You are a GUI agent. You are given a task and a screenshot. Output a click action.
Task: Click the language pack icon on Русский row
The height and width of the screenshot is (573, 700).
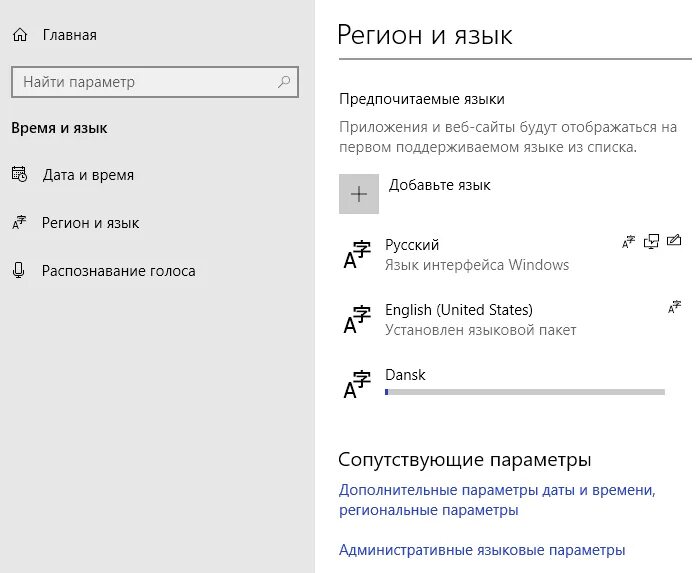click(628, 241)
